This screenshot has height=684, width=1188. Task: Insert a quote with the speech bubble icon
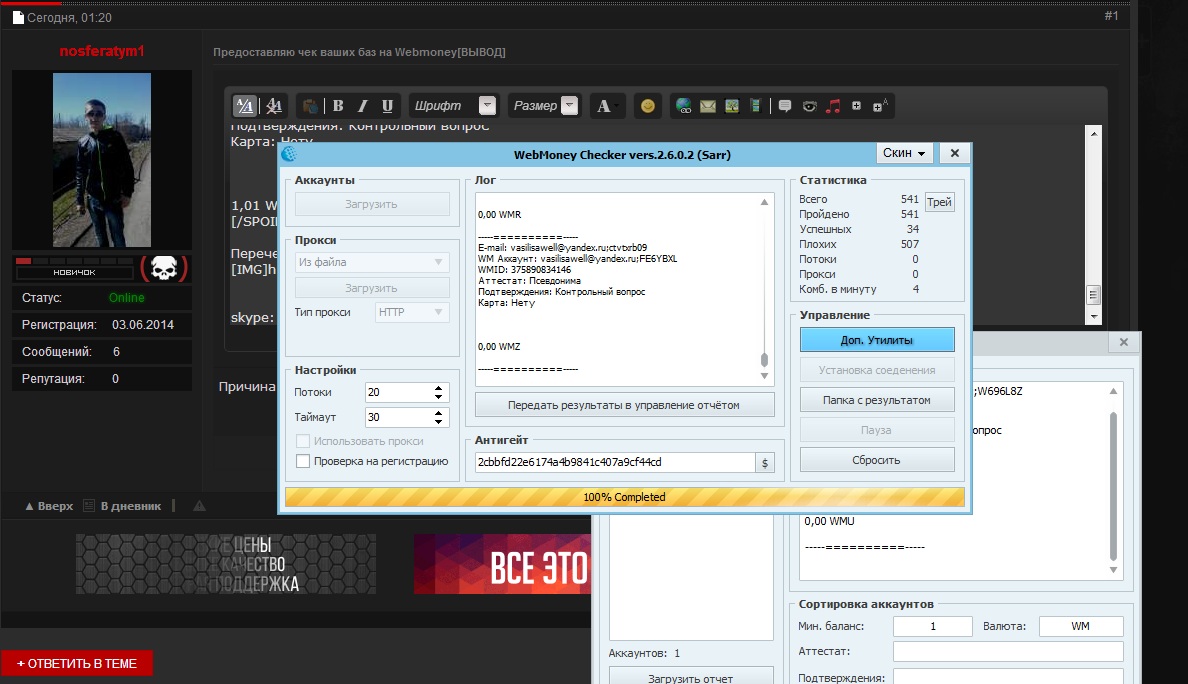pyautogui.click(x=785, y=106)
